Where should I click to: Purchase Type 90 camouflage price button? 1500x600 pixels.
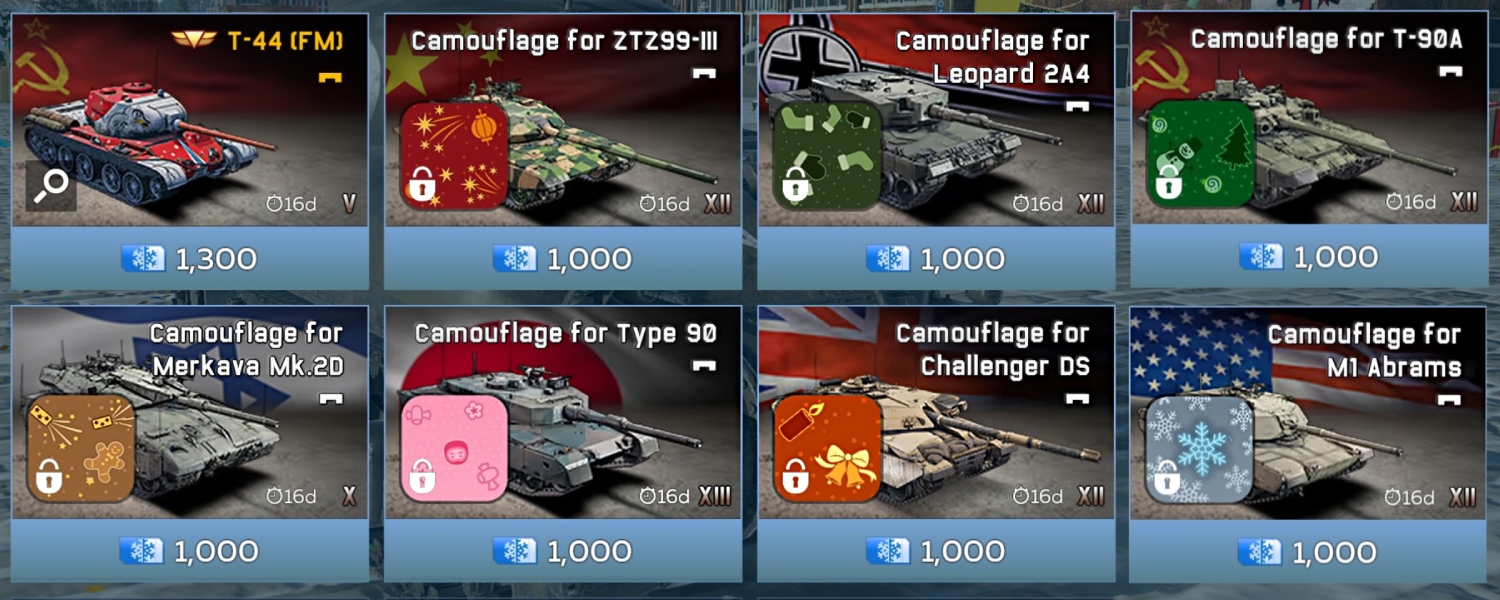[563, 551]
